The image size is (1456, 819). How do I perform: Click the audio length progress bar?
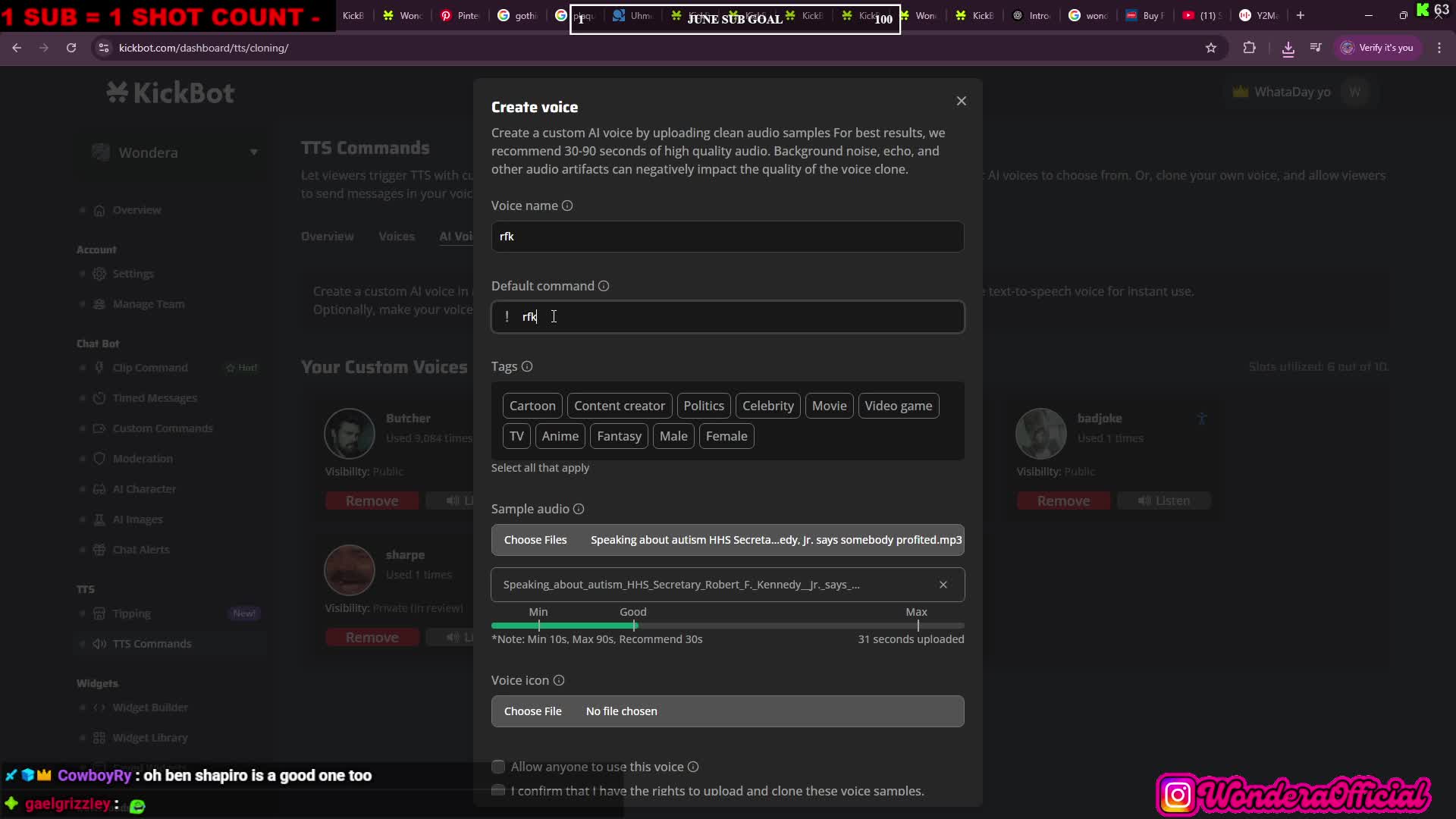[728, 626]
